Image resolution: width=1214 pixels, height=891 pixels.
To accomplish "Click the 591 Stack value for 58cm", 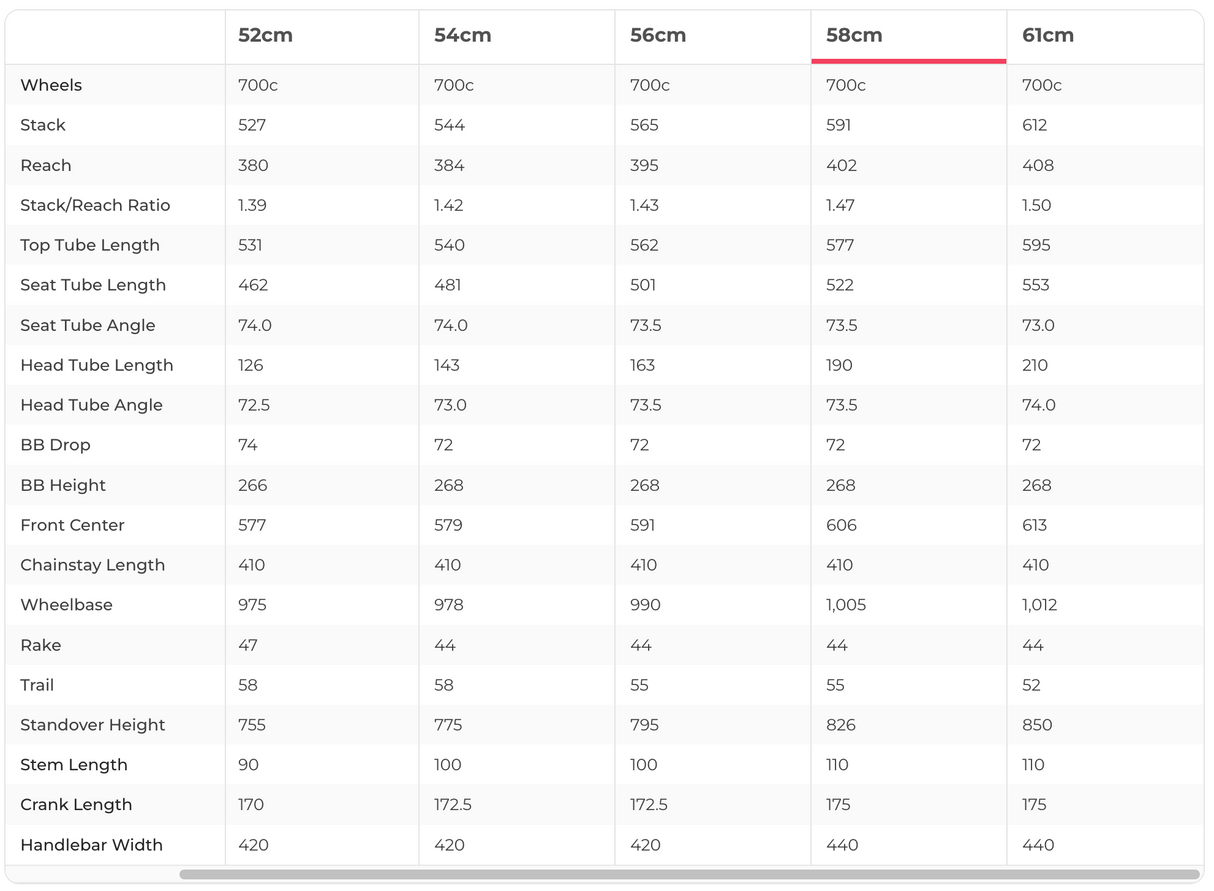I will [x=839, y=125].
